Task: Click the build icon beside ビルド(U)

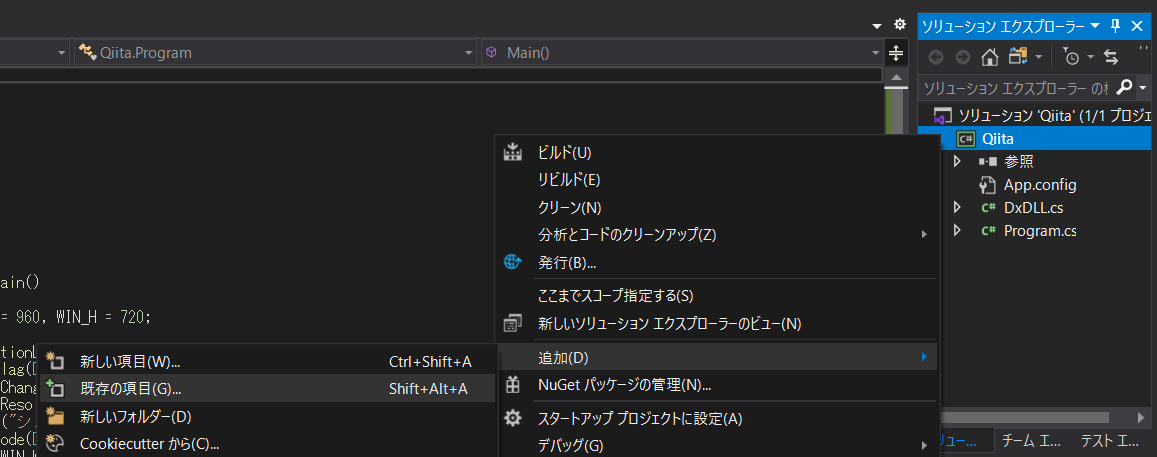Action: 512,153
